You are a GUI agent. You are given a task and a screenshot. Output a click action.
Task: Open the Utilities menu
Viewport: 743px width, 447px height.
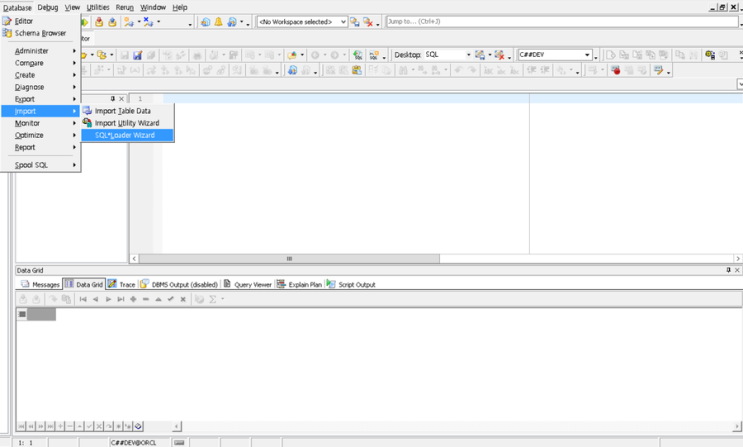tap(98, 7)
